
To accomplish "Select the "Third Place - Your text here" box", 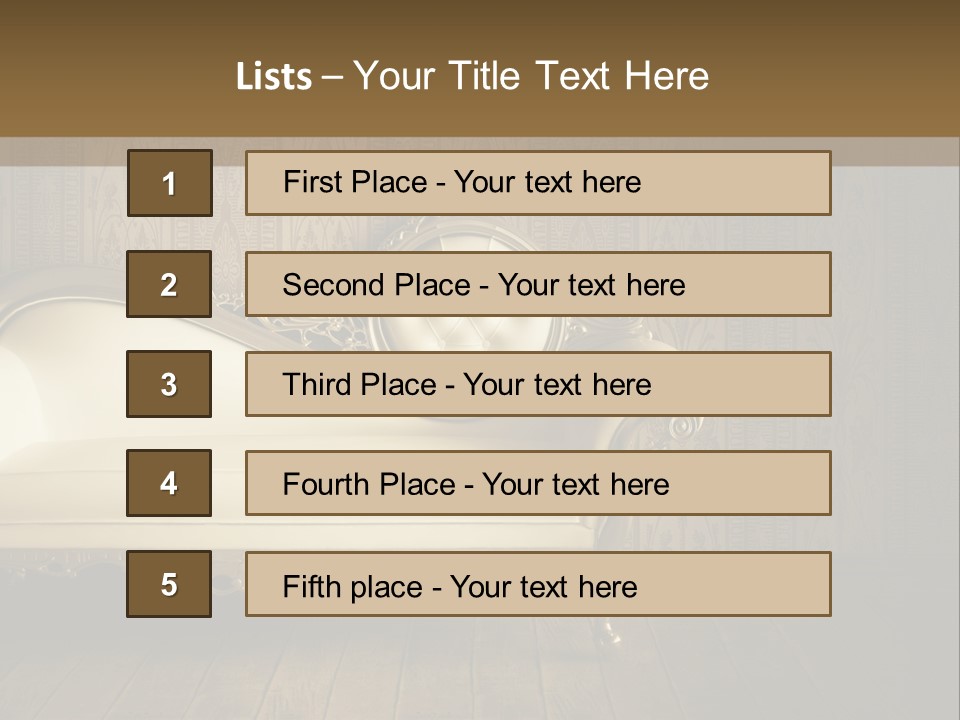I will [538, 384].
